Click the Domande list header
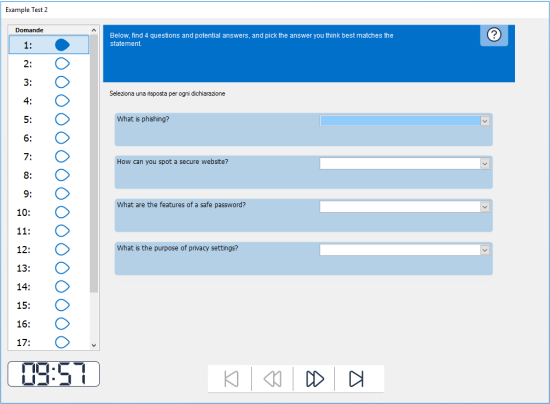The image size is (550, 404). (49, 30)
